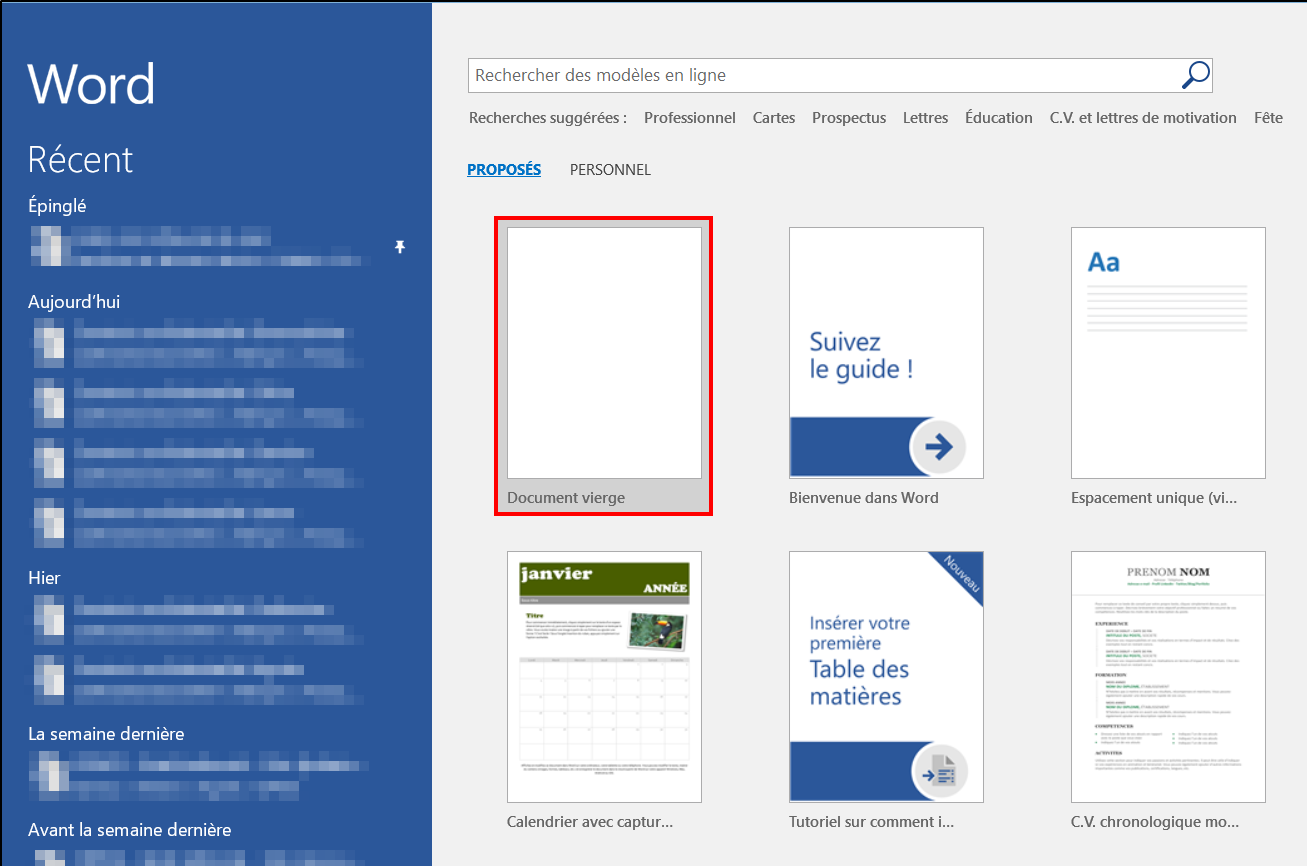Choose the Prospectus suggested search
Screen dimensions: 1307x866
(x=849, y=118)
